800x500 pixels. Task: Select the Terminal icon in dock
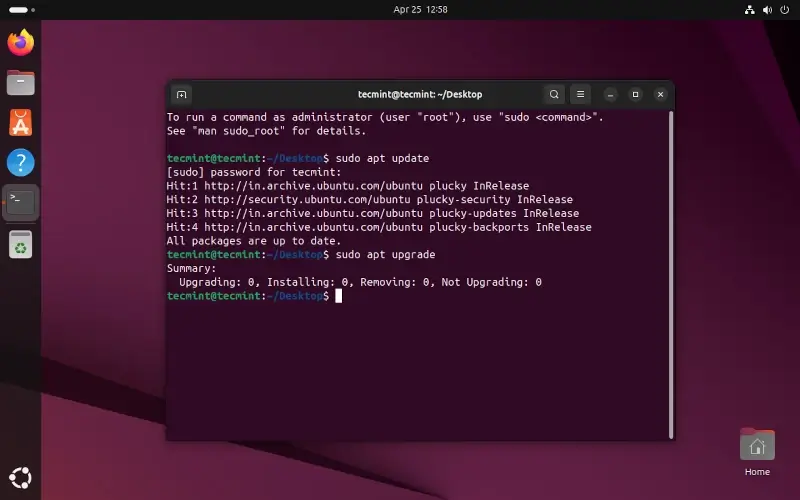[x=20, y=202]
